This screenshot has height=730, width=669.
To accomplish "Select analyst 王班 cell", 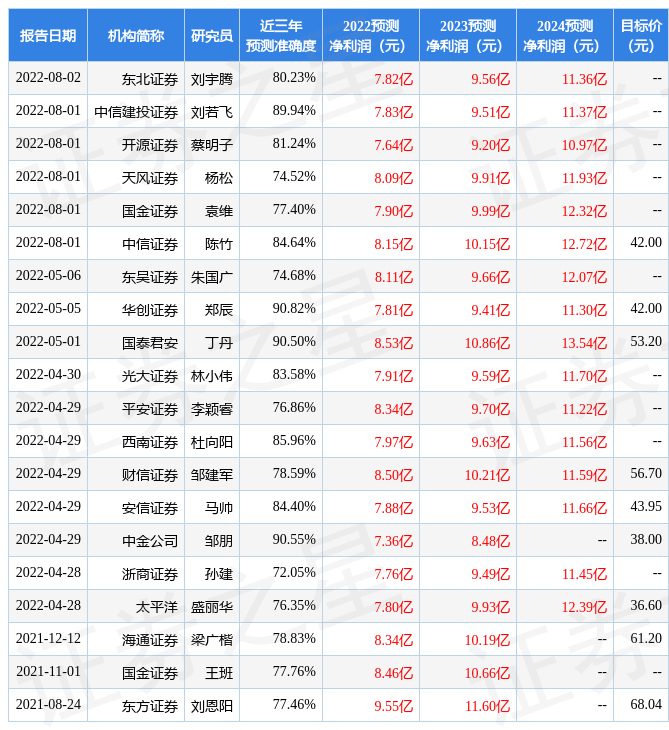I will coord(211,674).
